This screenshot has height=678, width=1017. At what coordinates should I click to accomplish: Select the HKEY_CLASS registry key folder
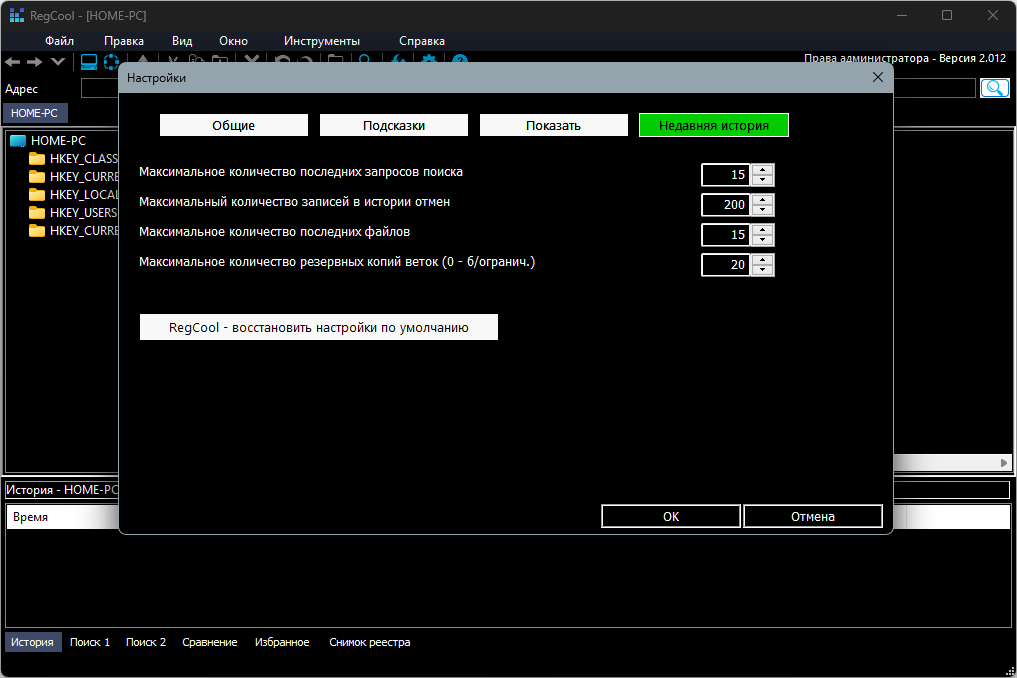tap(74, 159)
